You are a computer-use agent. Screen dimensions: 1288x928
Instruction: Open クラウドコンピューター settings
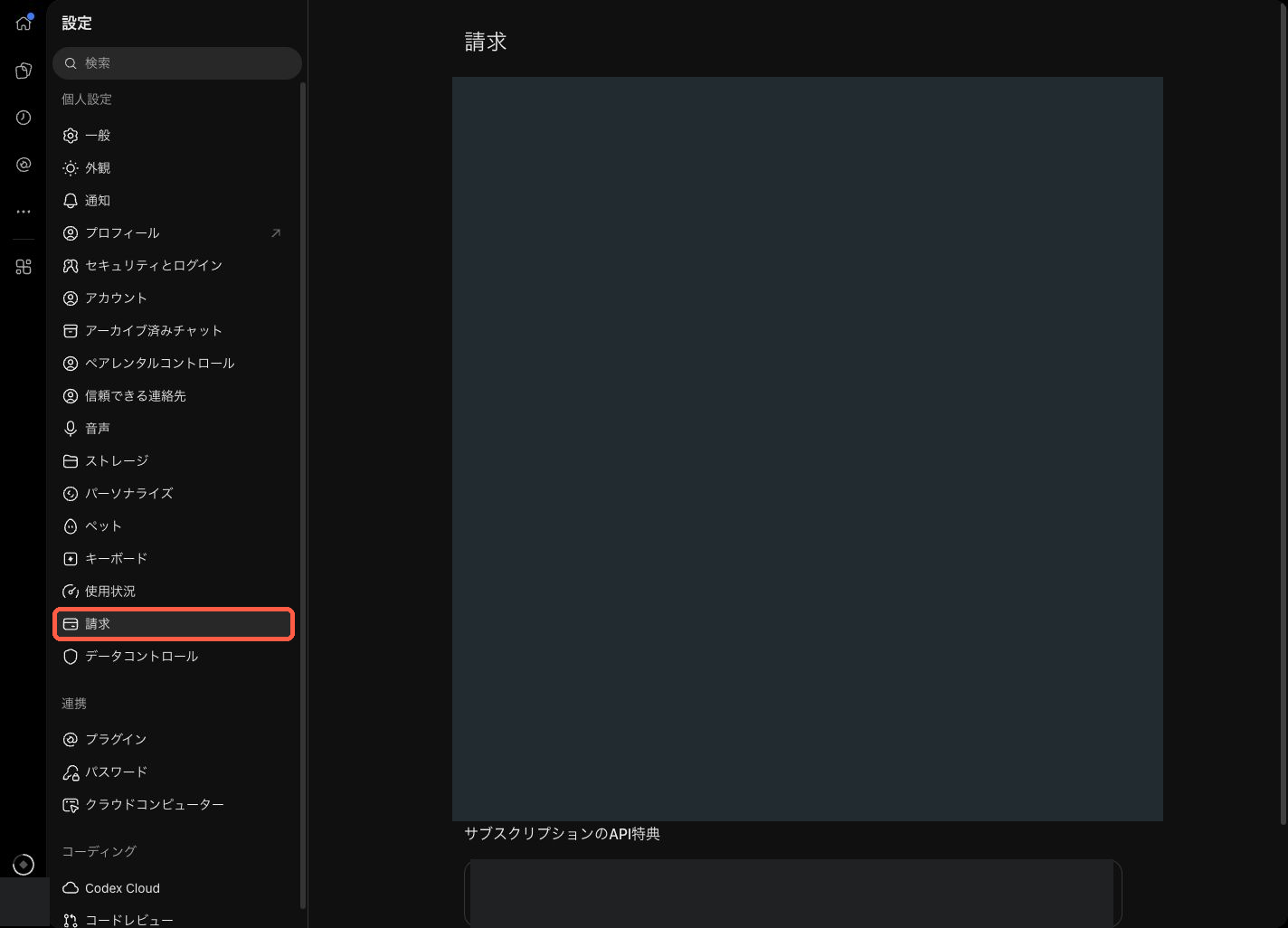point(174,805)
